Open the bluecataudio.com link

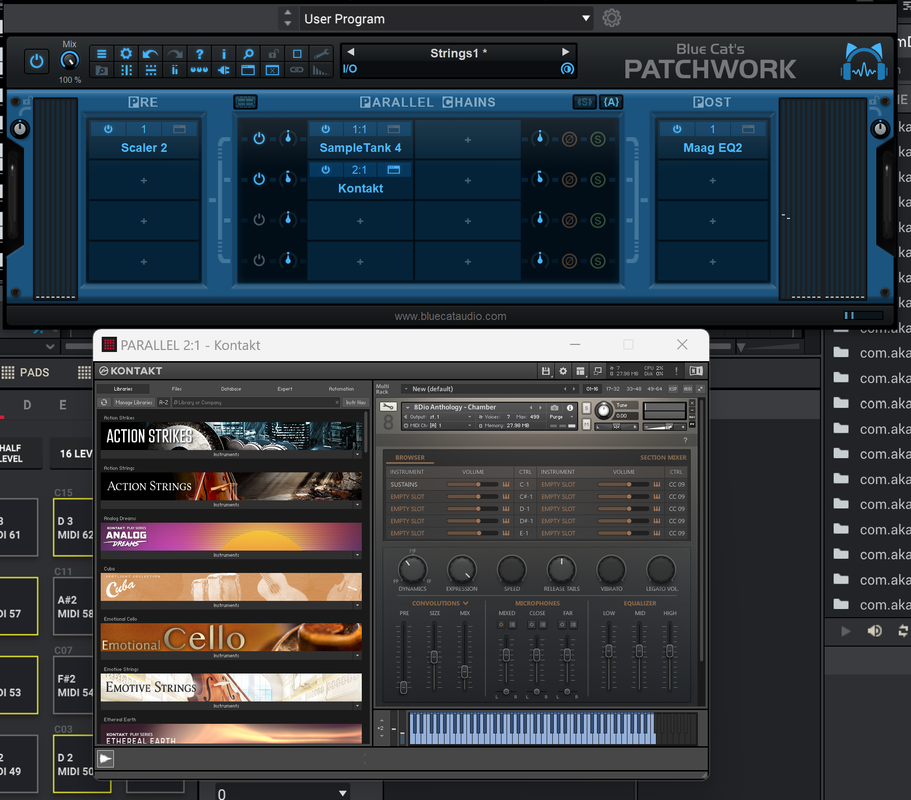click(x=450, y=316)
